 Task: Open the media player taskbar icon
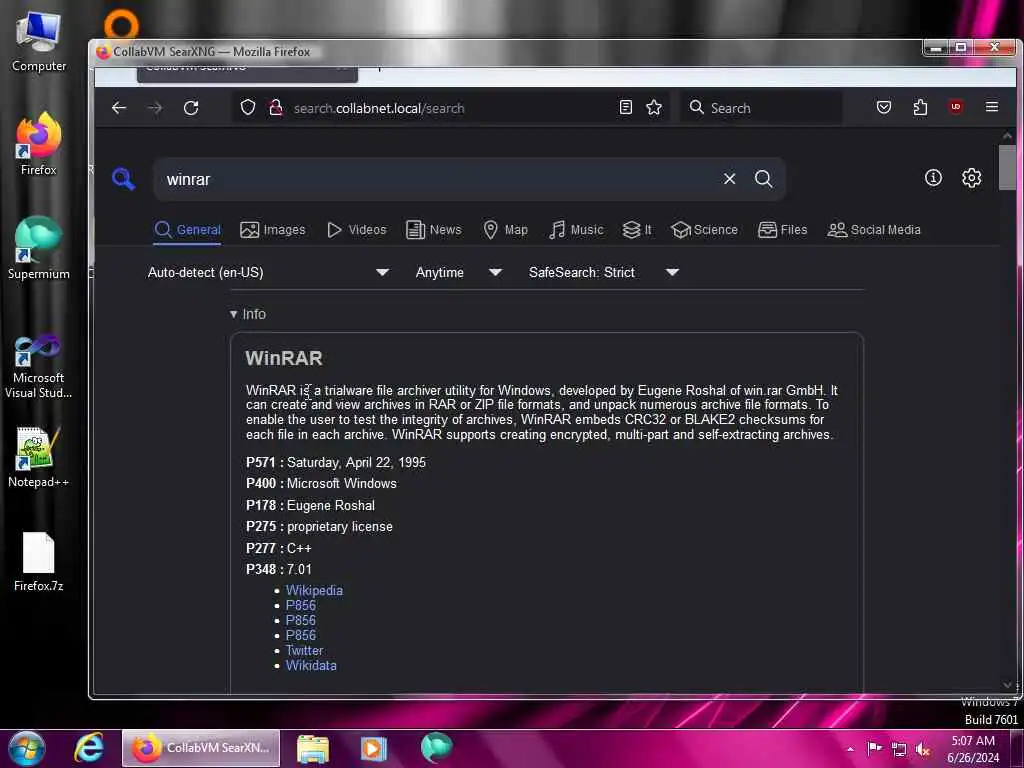pyautogui.click(x=374, y=748)
